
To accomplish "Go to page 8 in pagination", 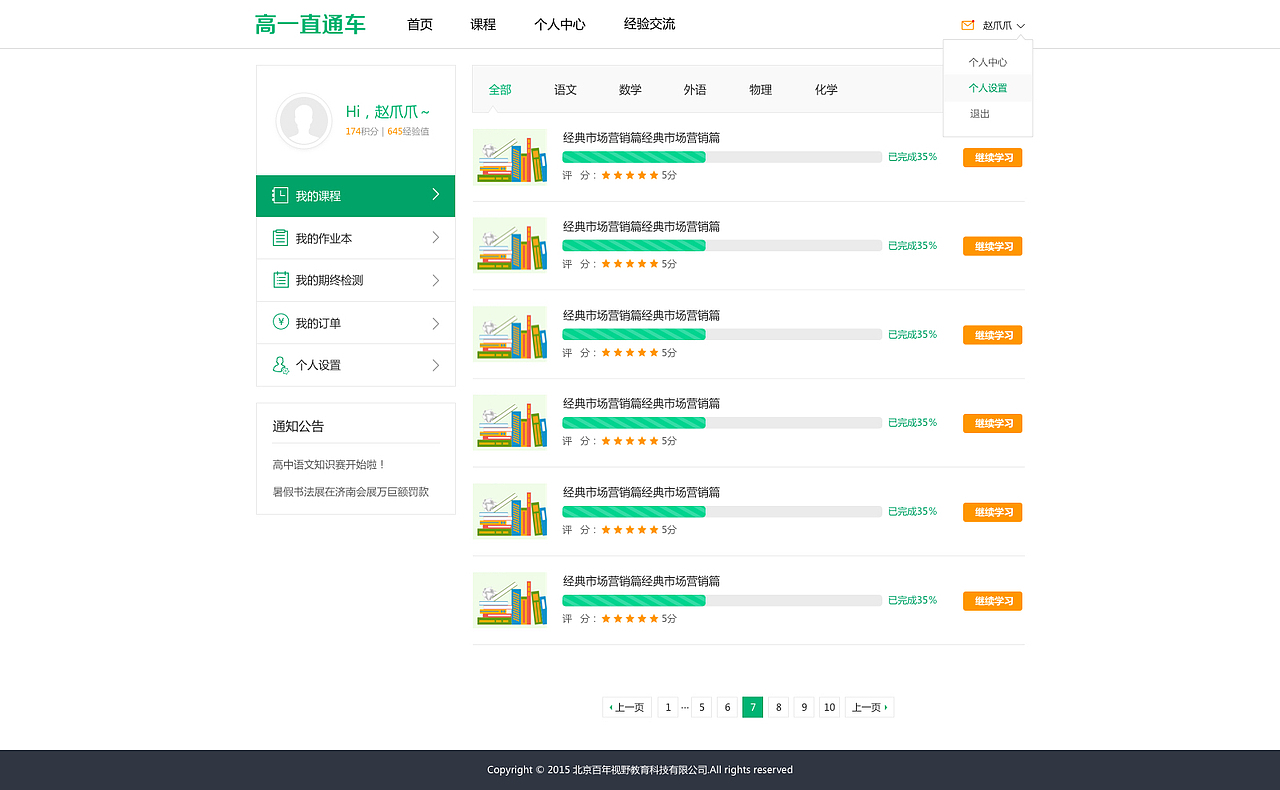I will (778, 707).
